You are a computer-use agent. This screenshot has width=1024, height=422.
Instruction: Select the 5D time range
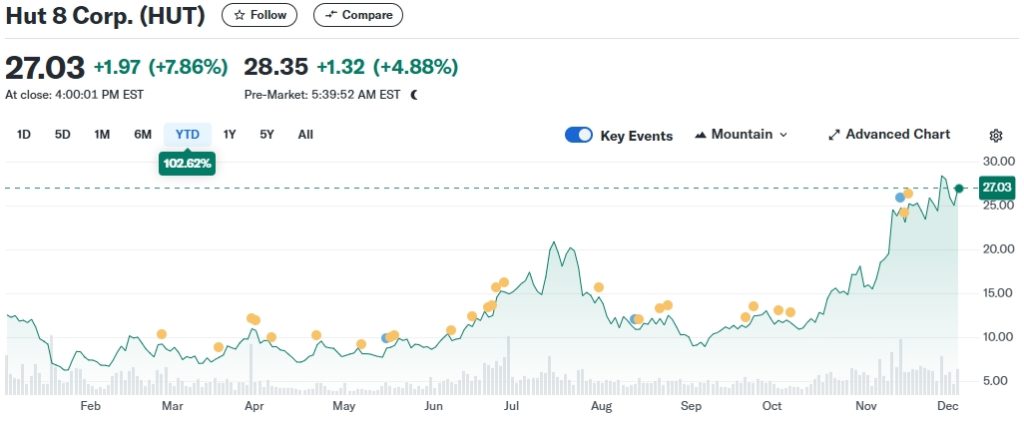pyautogui.click(x=63, y=135)
